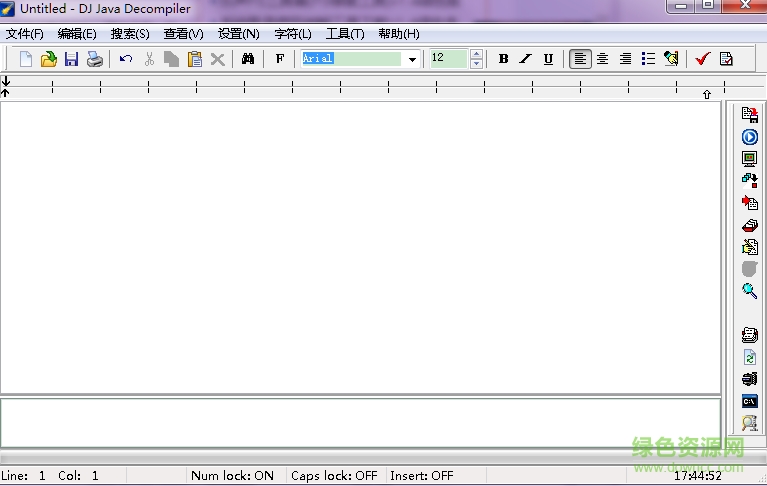
Task: Open the 帮助(H) menu
Action: [x=399, y=34]
